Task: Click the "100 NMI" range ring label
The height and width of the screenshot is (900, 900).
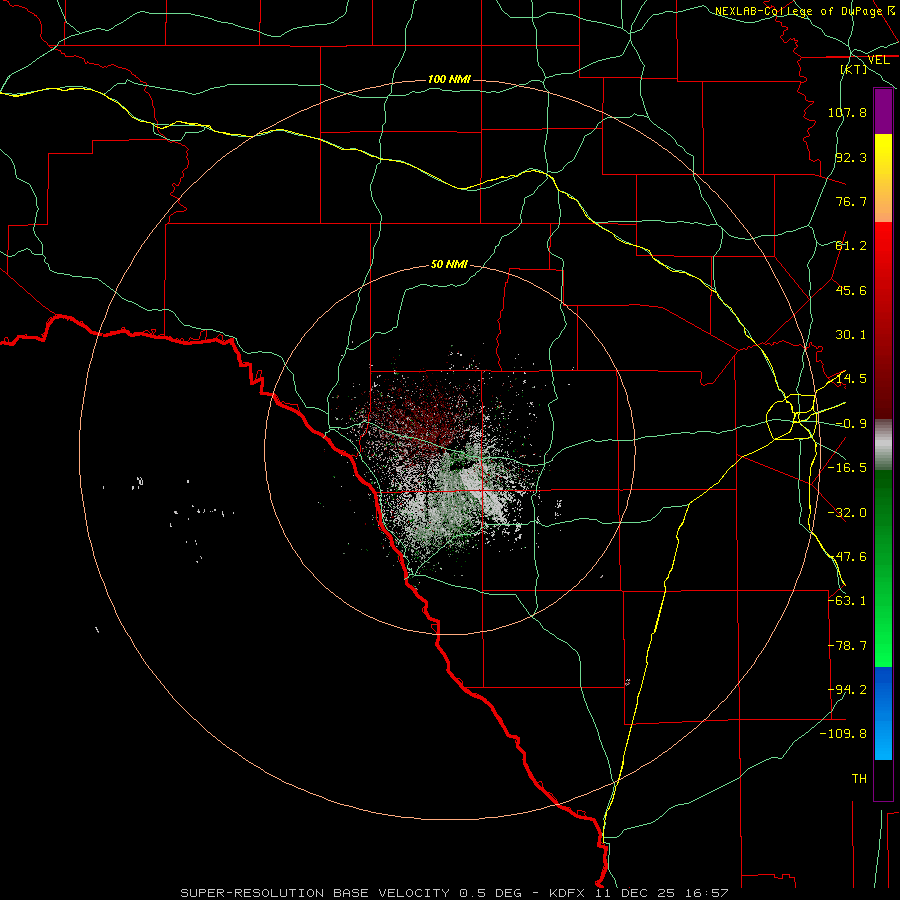Action: click(x=449, y=79)
